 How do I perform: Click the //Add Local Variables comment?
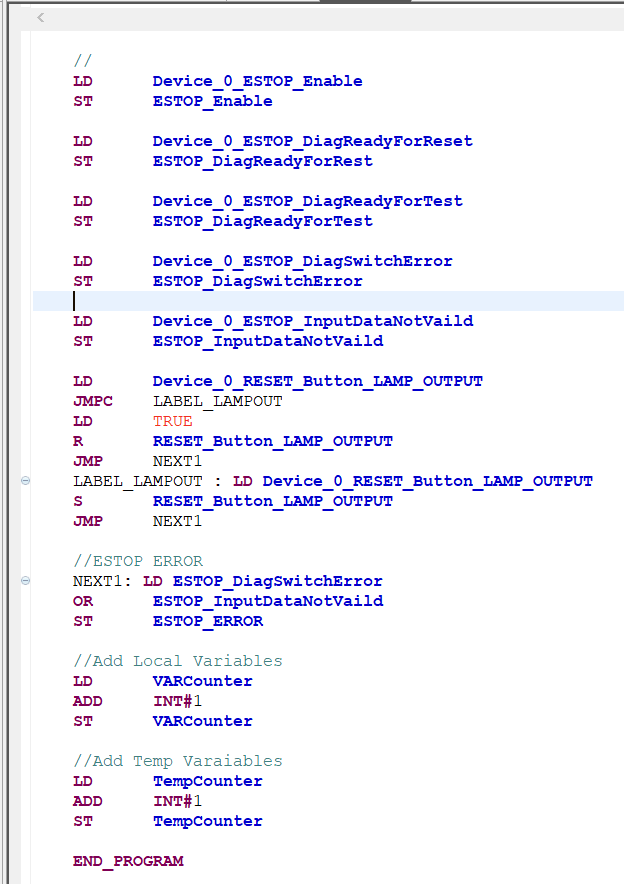coord(178,661)
